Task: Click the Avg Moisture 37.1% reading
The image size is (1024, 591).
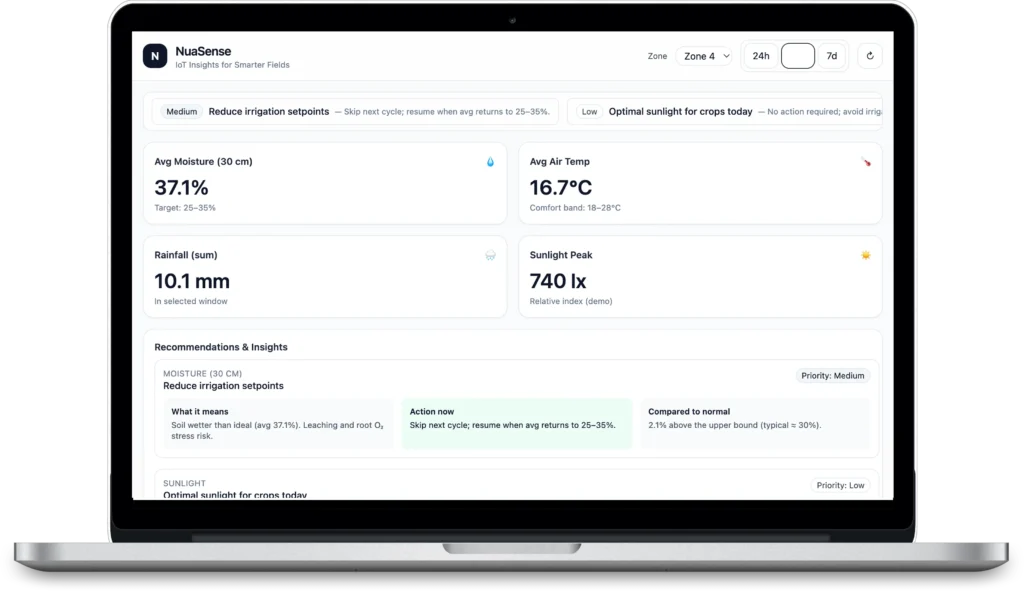Action: pos(180,186)
